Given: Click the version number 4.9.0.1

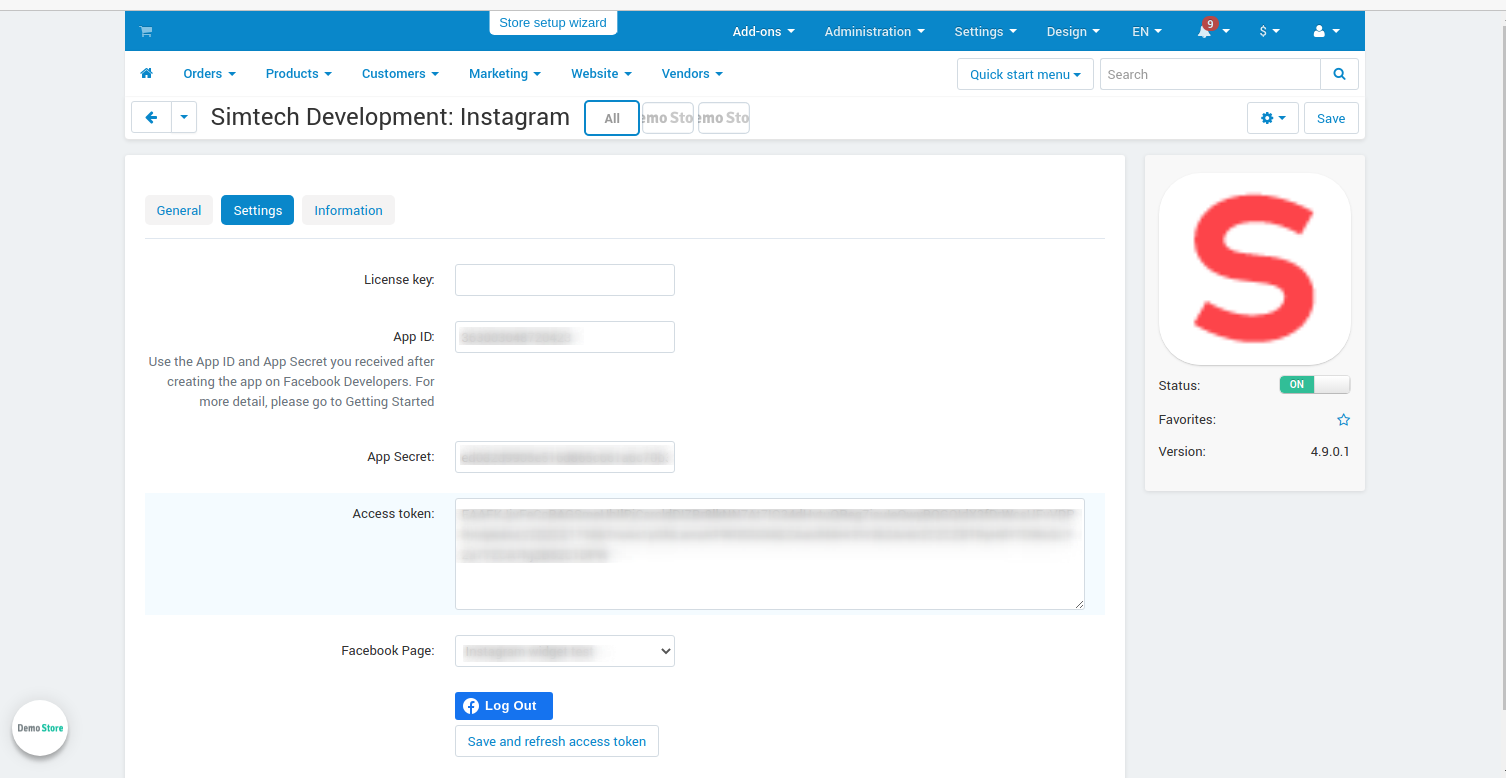Looking at the screenshot, I should coord(1330,452).
